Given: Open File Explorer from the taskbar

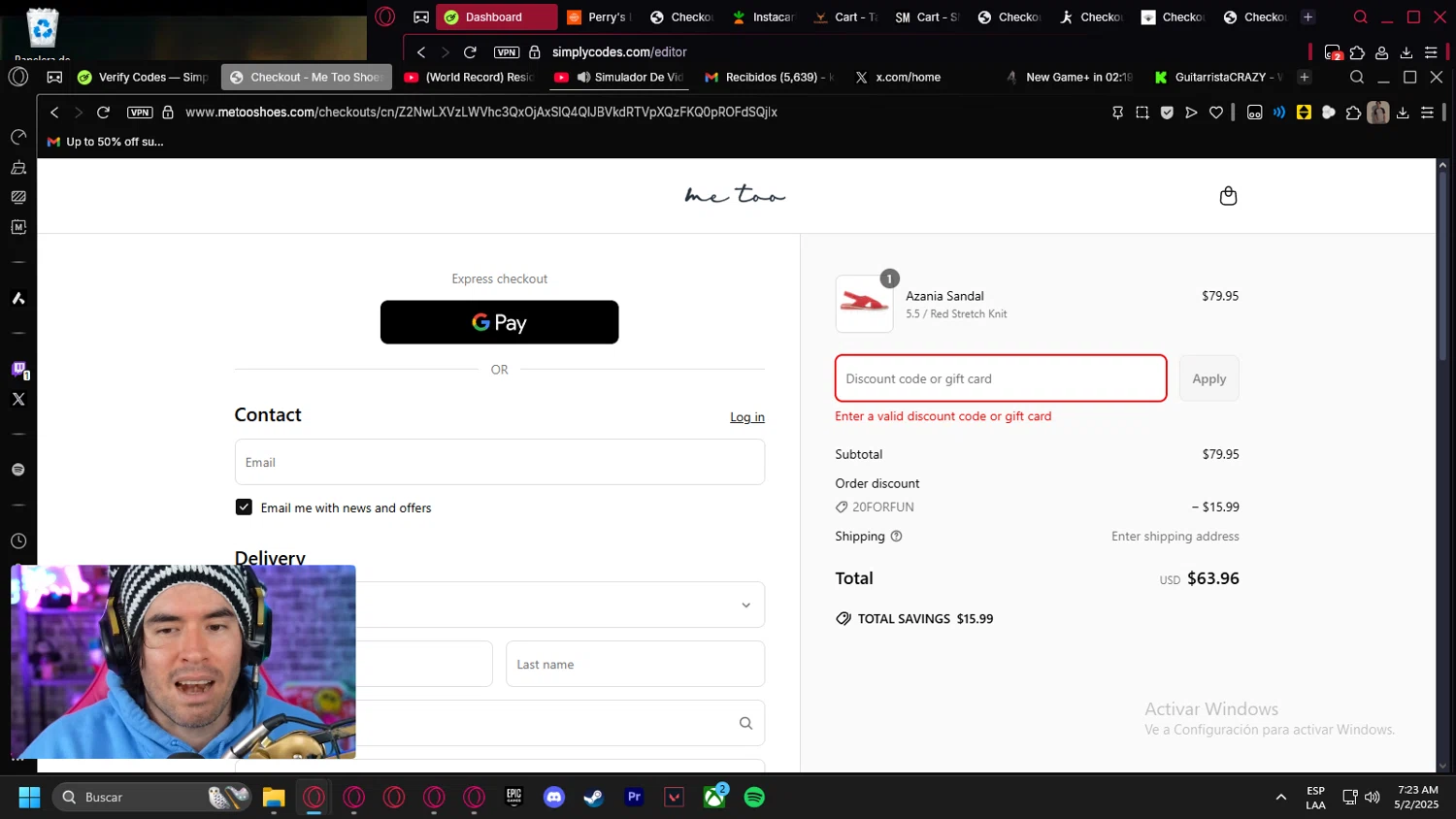Looking at the screenshot, I should coord(274,798).
